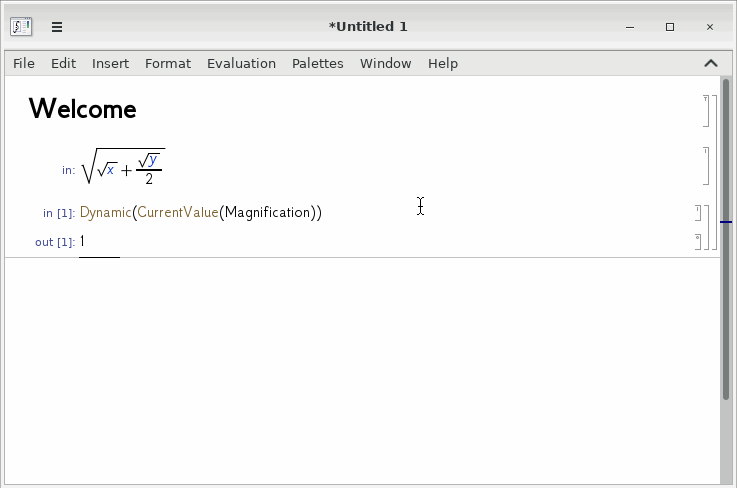Select the outer input/output group bracket
The height and width of the screenshot is (488, 737).
point(707,227)
